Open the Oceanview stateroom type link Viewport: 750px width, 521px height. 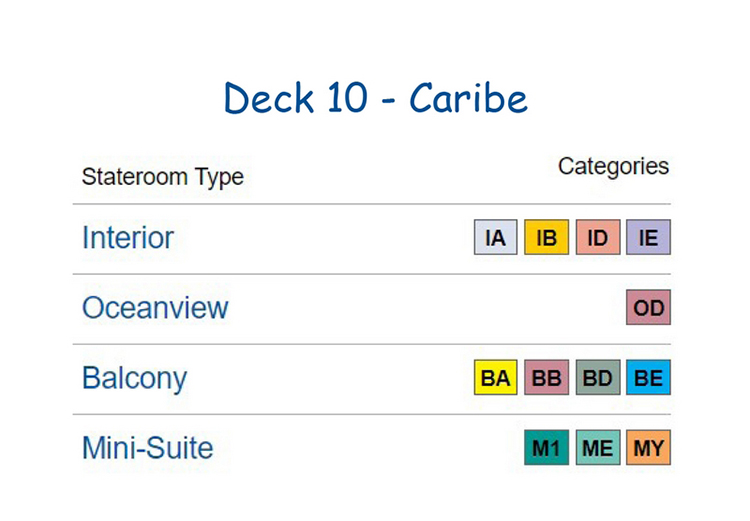tap(155, 308)
